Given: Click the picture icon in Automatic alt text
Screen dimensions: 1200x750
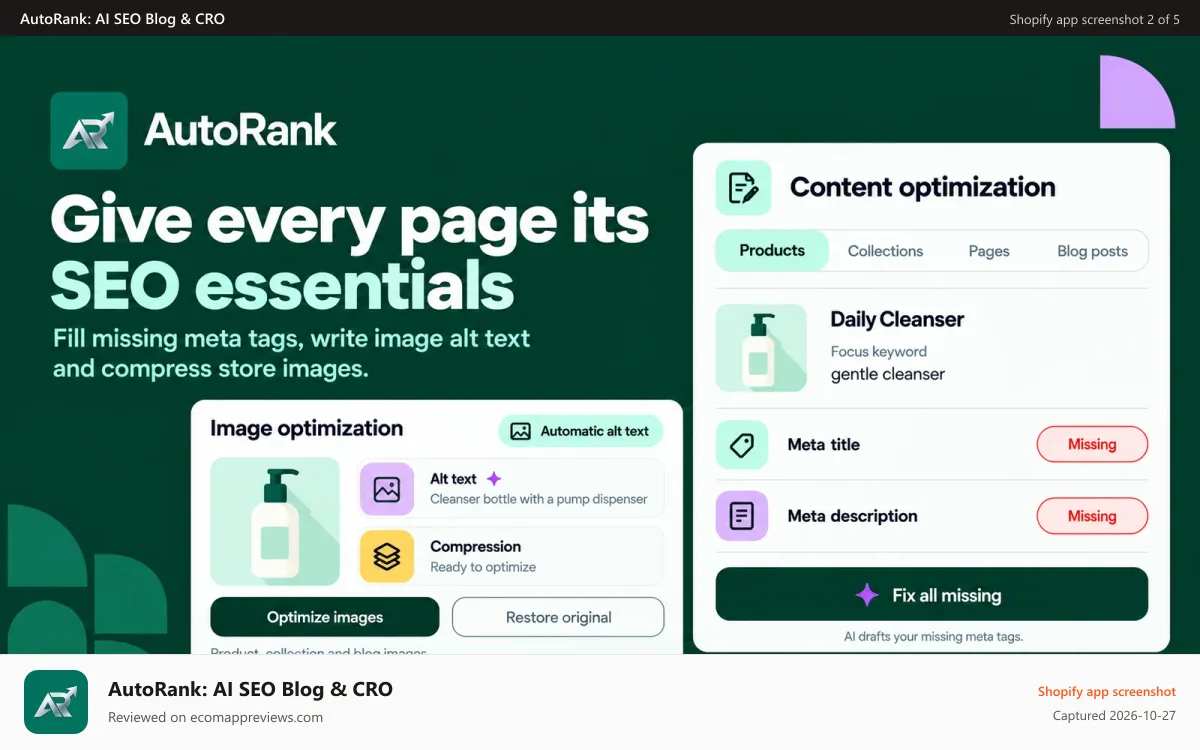Looking at the screenshot, I should tap(520, 432).
